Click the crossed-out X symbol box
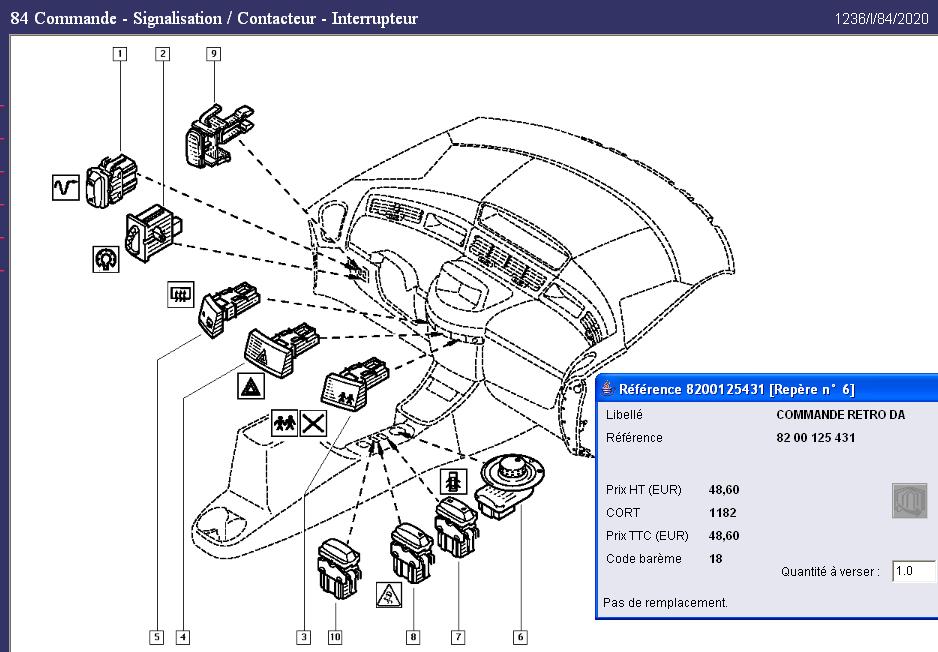 point(314,423)
